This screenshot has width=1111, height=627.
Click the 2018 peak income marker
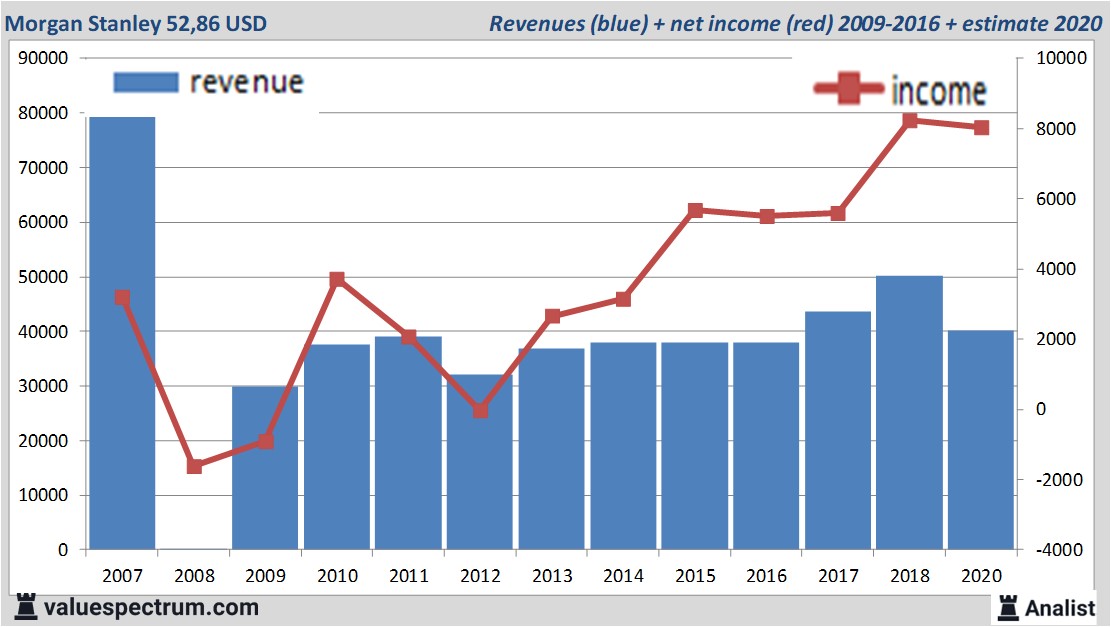coord(910,121)
